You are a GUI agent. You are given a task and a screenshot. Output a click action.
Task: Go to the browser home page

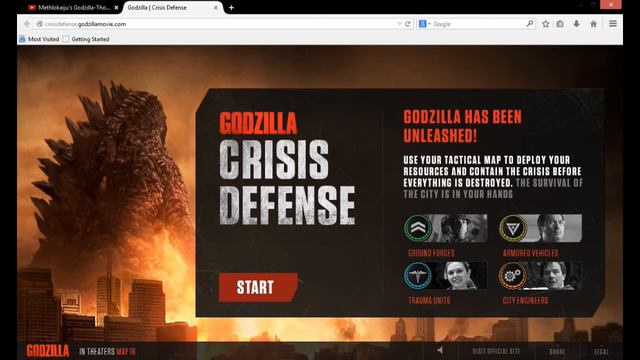point(593,24)
